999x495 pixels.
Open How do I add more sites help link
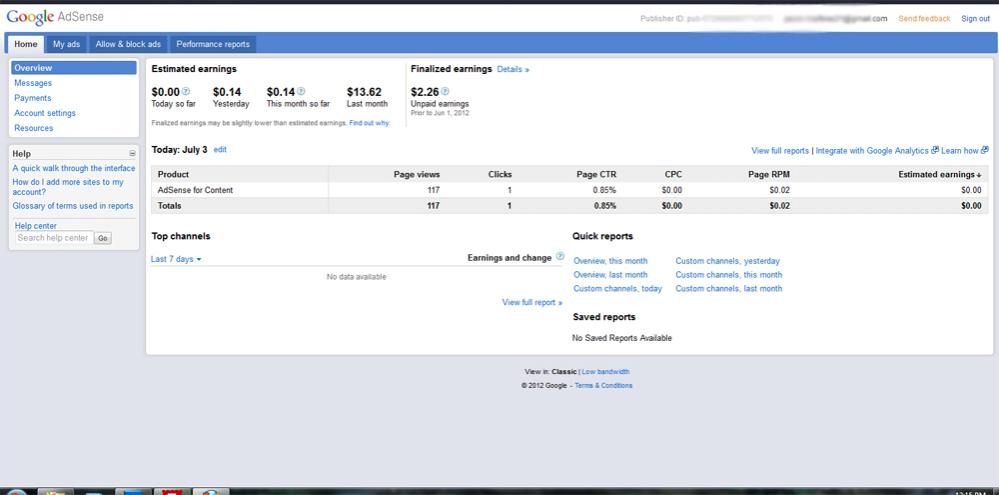68,187
